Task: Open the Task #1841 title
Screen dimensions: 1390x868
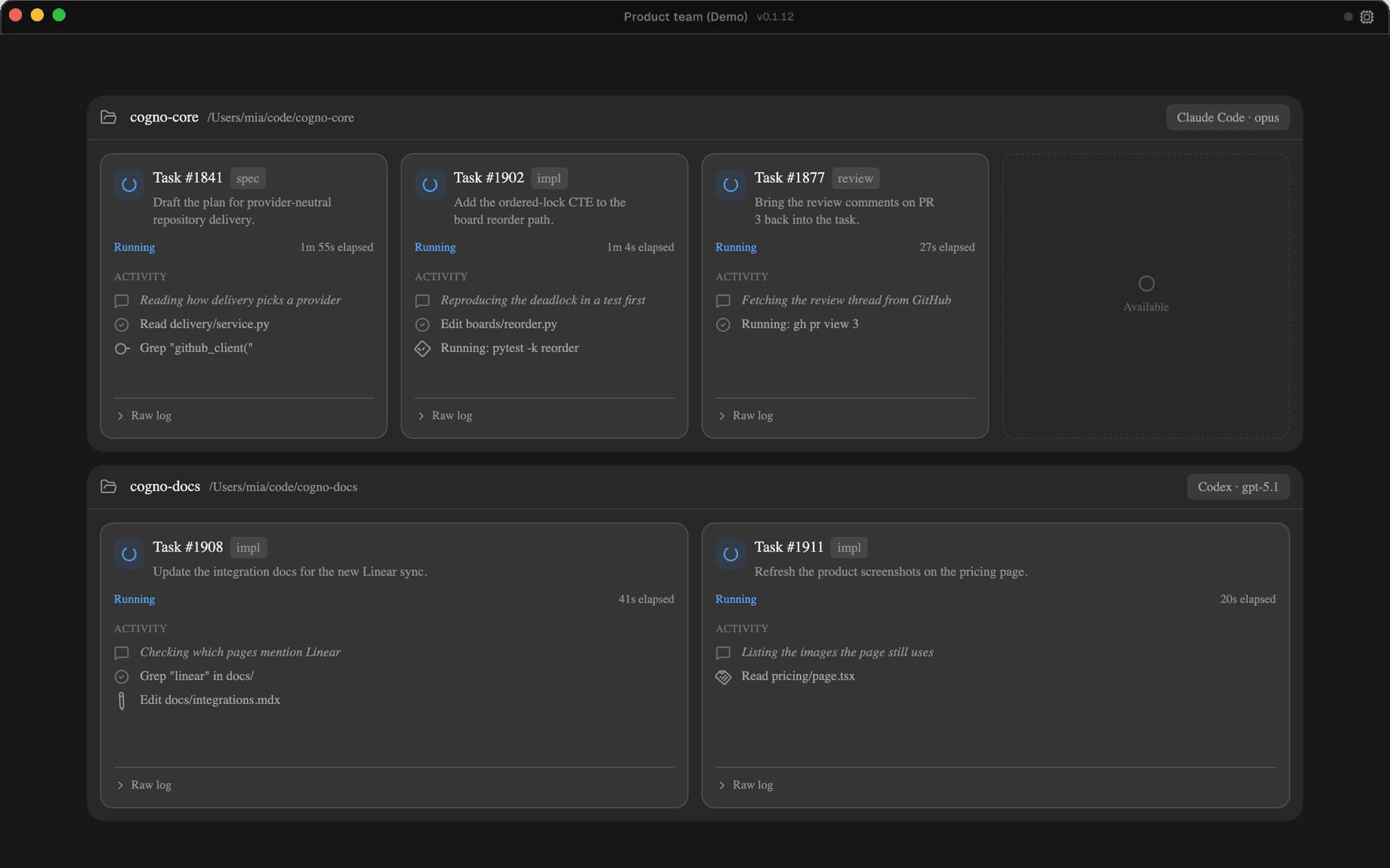Action: tap(188, 178)
